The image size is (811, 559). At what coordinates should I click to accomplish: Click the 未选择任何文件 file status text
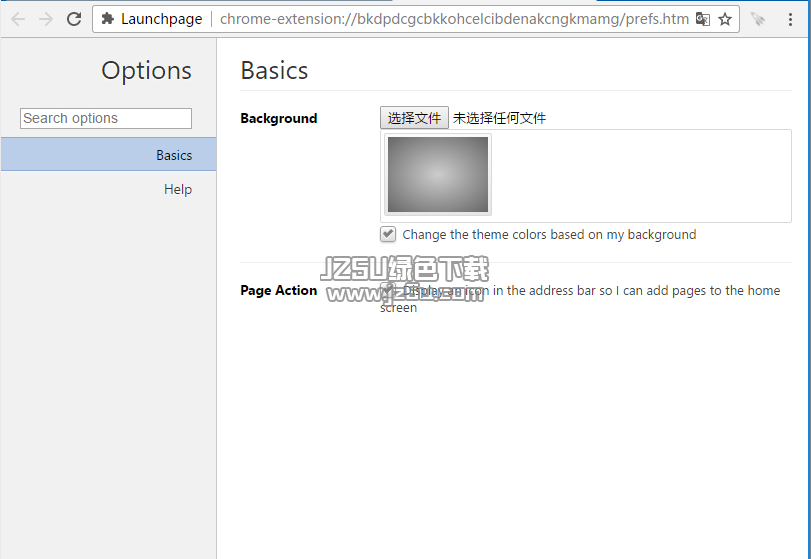[499, 118]
